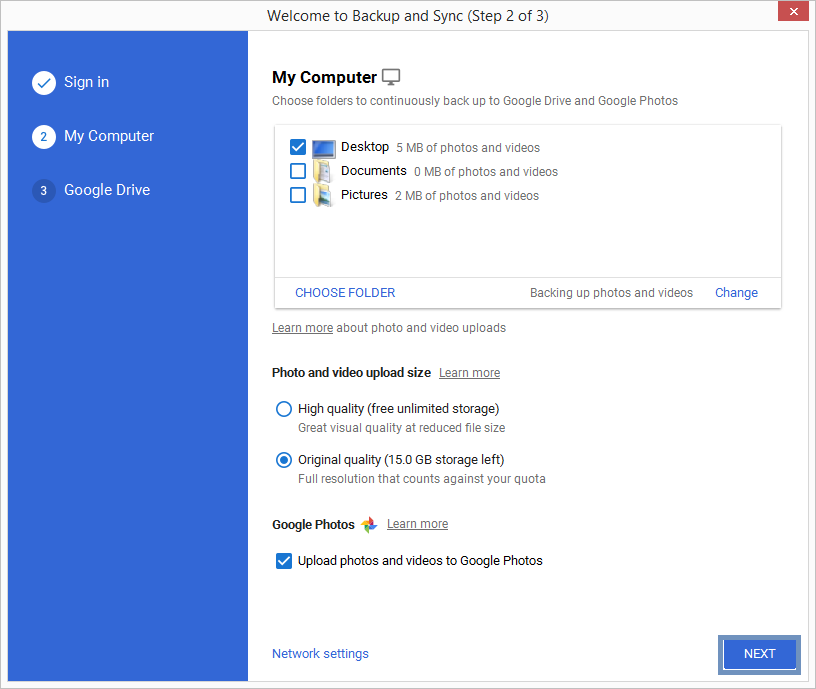
Task: Click the Pictures folder name
Action: [364, 195]
